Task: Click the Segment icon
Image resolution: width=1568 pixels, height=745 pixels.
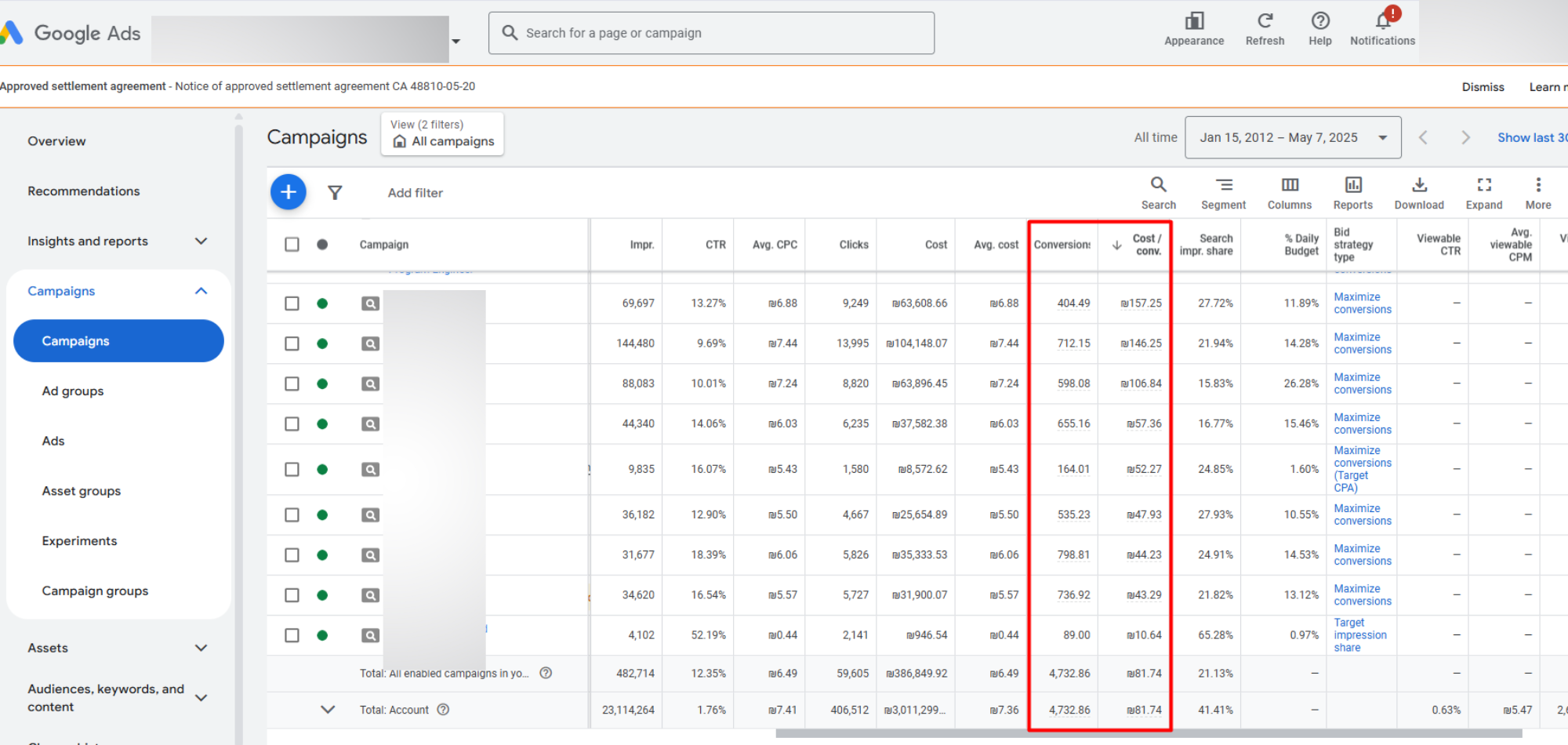Action: tap(1223, 193)
